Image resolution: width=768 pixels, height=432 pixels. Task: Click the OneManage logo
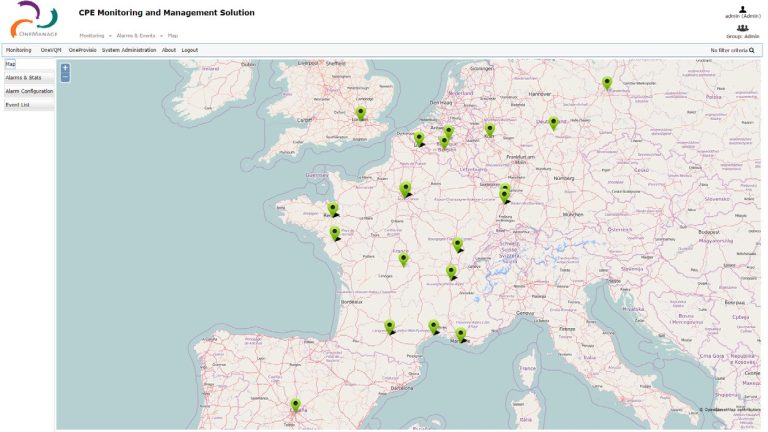(34, 20)
